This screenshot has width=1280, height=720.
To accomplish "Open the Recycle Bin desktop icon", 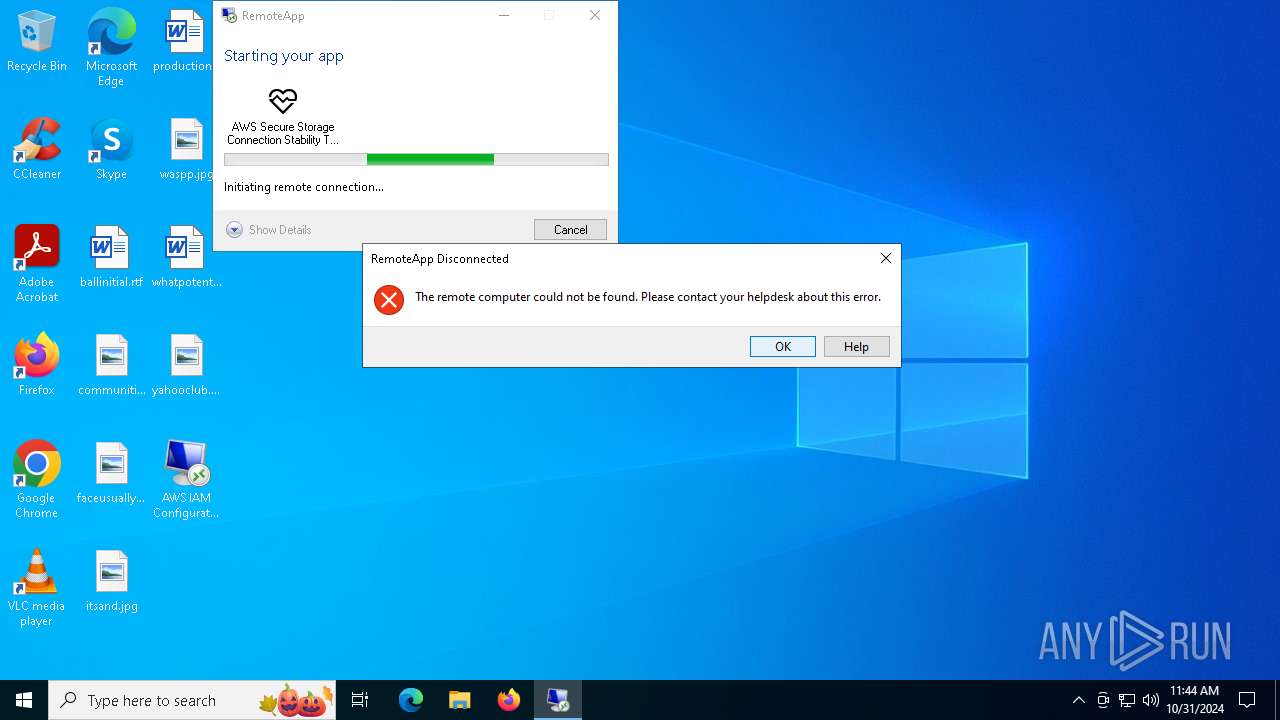I will (37, 42).
